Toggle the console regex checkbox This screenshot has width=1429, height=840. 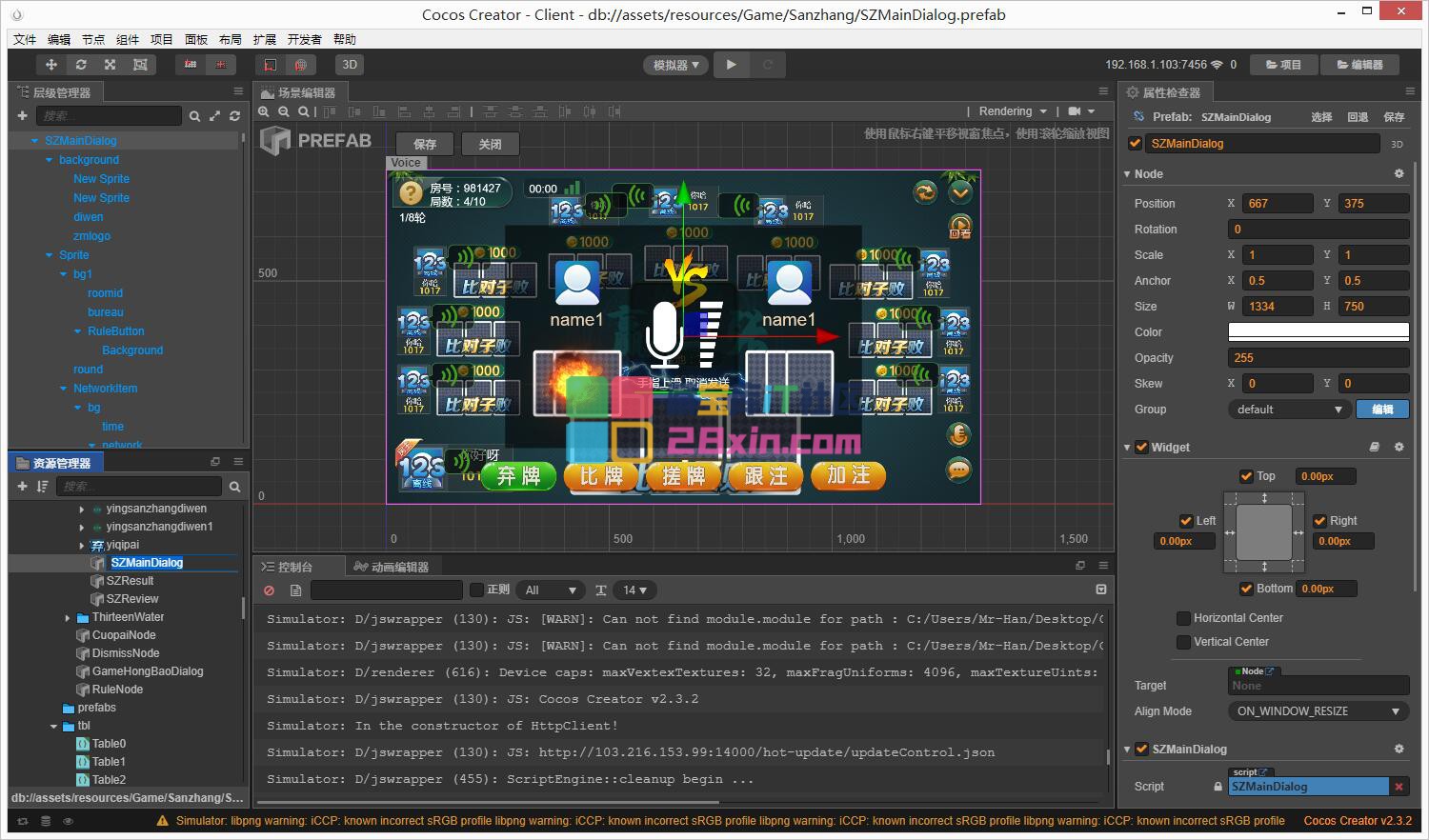tap(476, 590)
